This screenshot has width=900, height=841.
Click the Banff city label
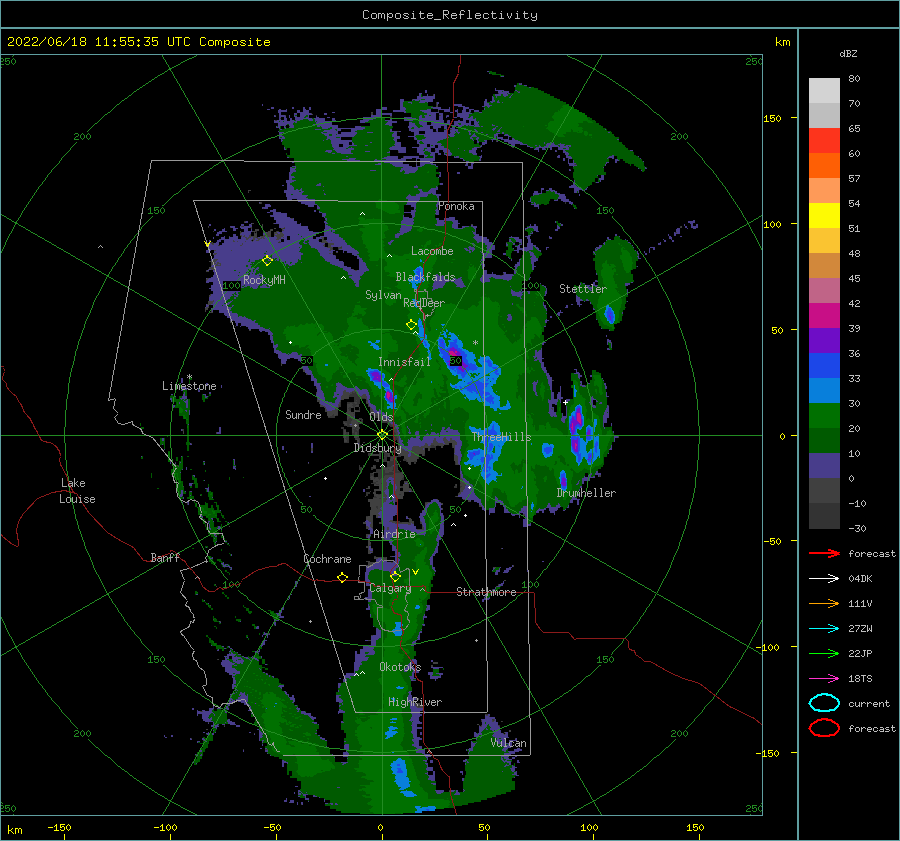point(165,557)
